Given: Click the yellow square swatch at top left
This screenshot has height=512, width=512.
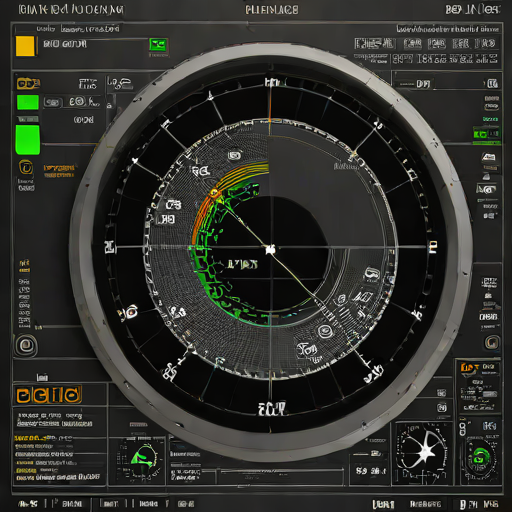Looking at the screenshot, I should tap(25, 46).
